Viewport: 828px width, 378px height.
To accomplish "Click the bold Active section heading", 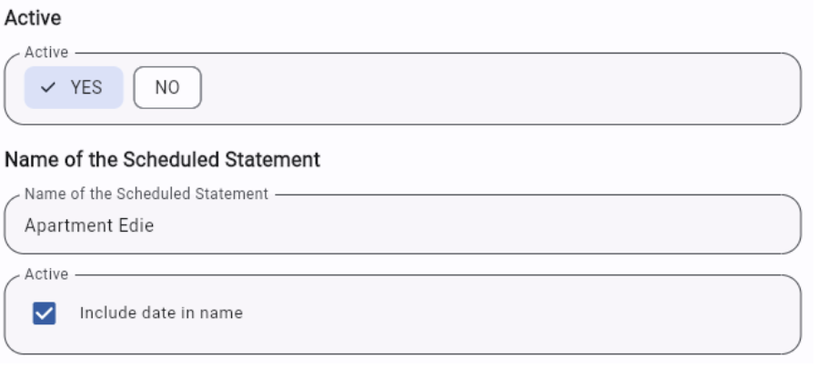I will 33,18.
